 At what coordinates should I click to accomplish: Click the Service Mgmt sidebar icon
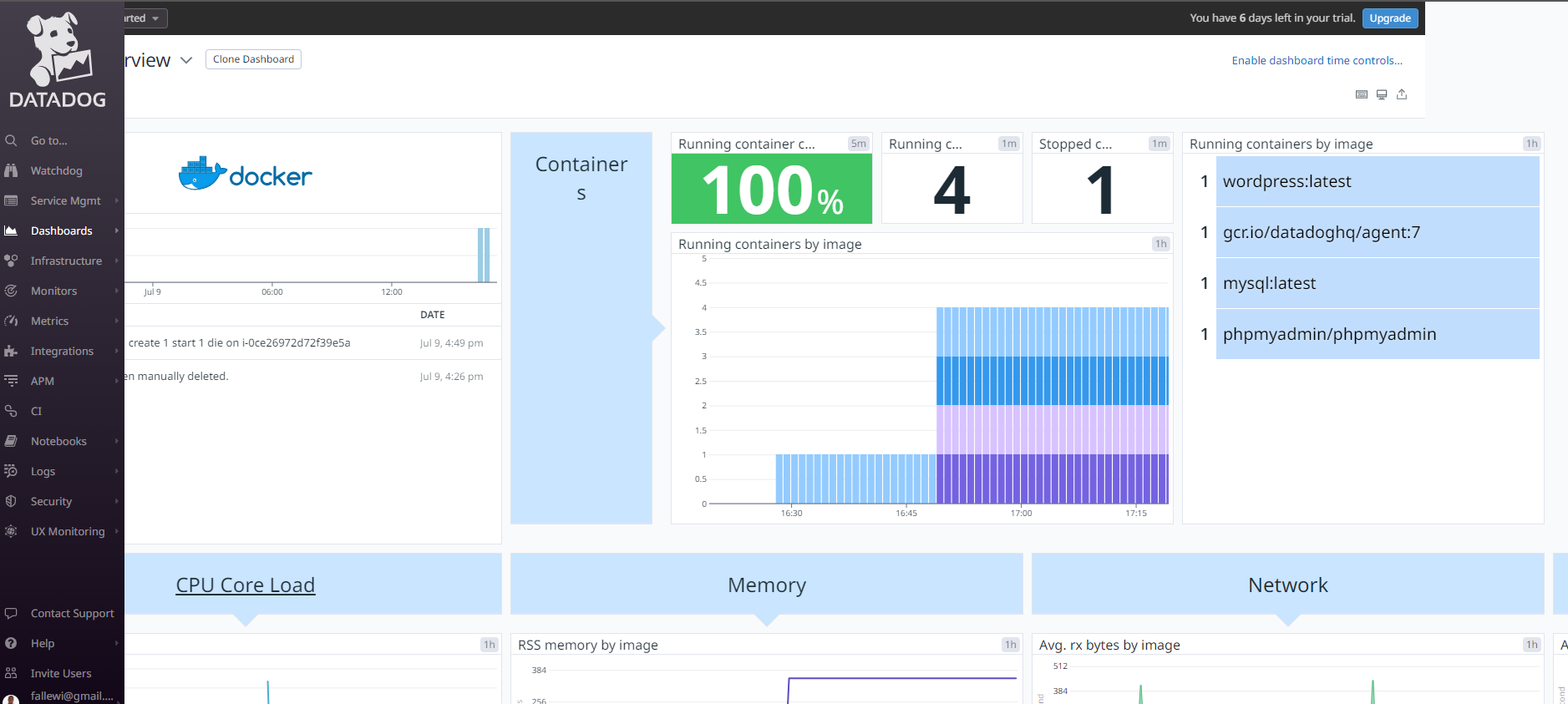11,200
